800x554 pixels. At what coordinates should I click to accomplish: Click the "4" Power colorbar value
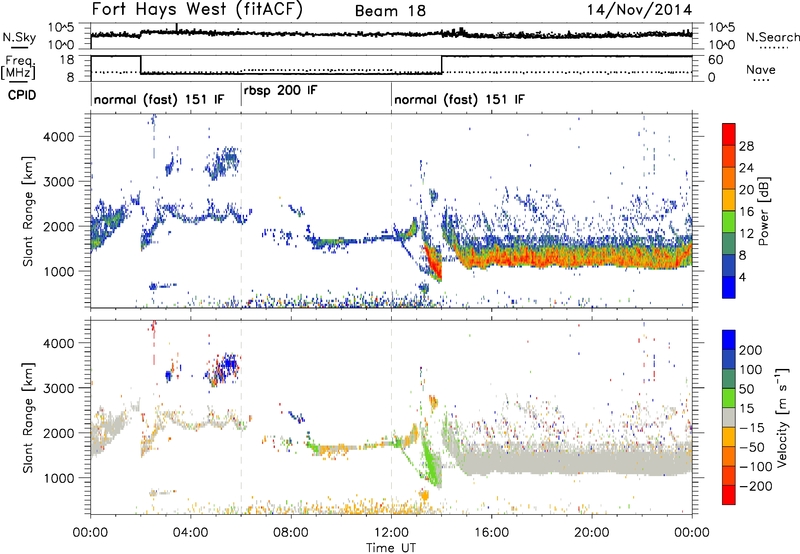click(x=743, y=277)
